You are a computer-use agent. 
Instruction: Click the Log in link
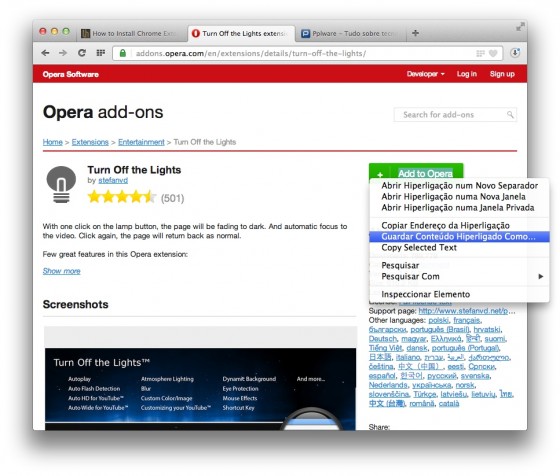pos(467,74)
